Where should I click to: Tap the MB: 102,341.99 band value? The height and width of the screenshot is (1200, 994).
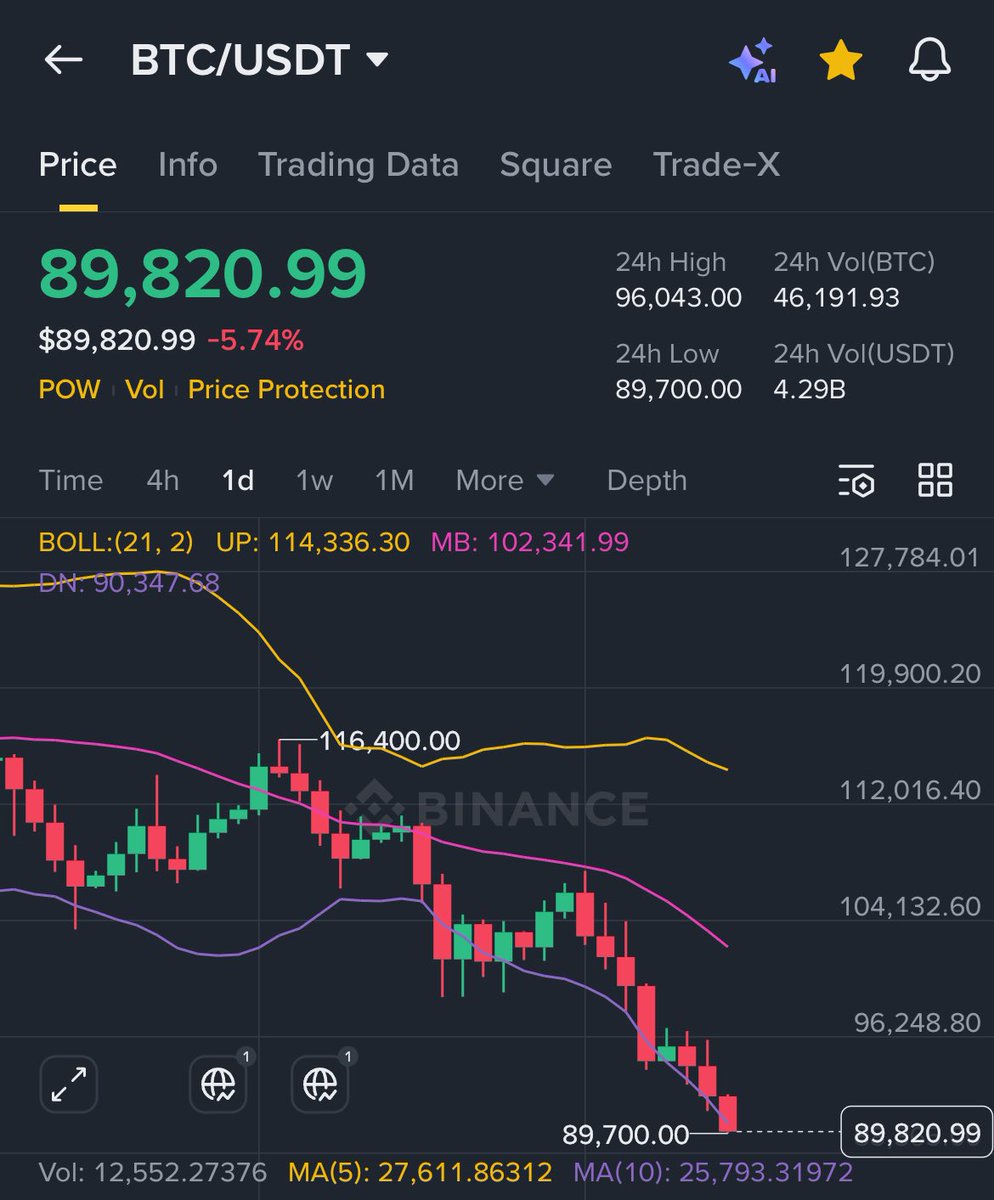coord(530,543)
